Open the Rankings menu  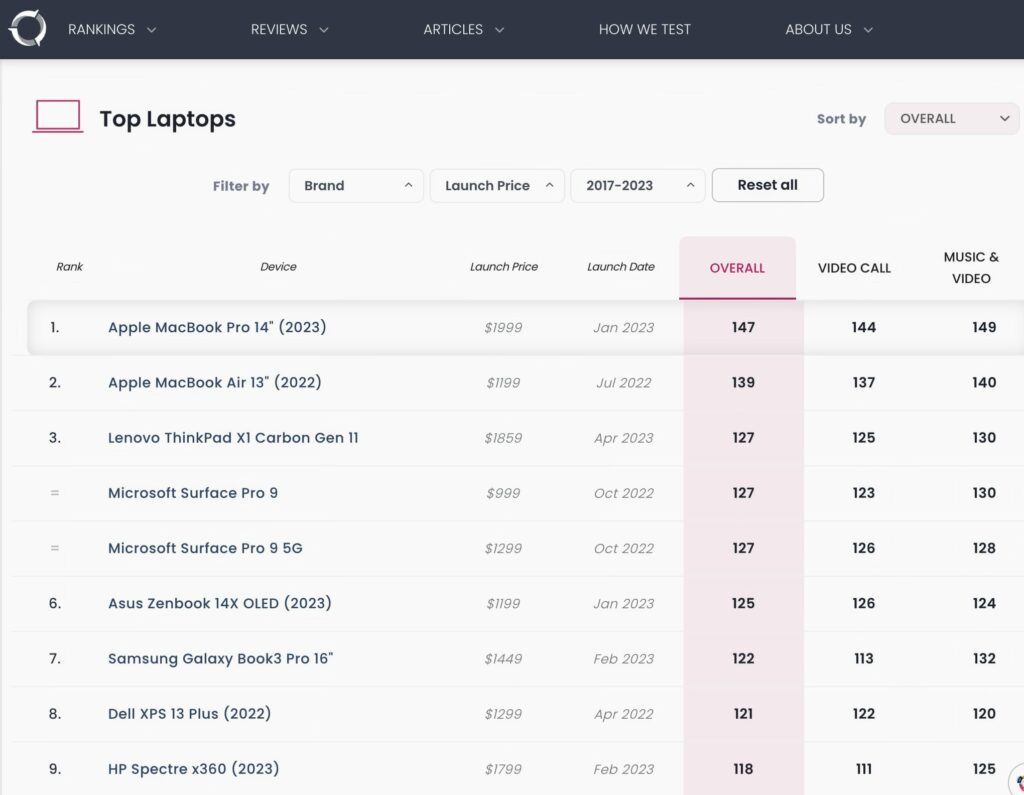click(x=112, y=30)
